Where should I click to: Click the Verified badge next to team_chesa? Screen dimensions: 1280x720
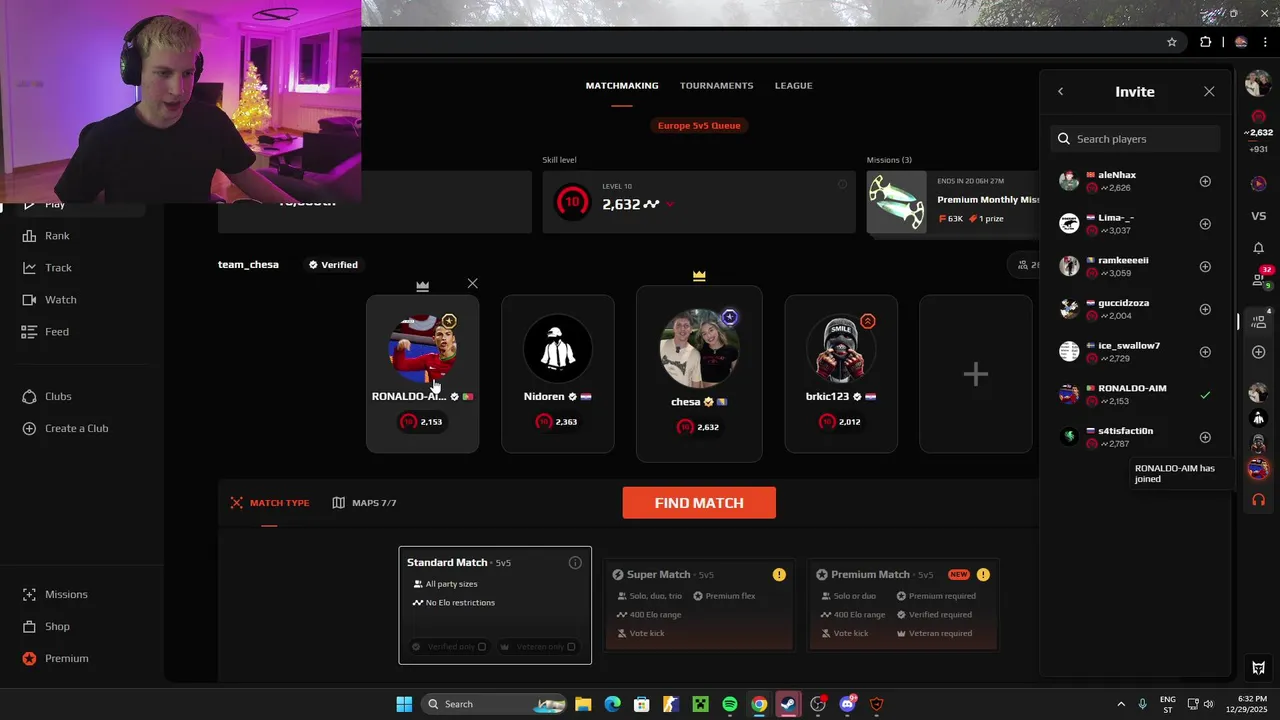(333, 265)
